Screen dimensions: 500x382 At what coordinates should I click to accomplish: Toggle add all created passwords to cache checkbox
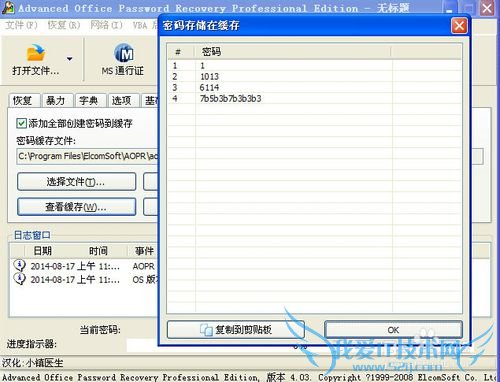(21, 124)
